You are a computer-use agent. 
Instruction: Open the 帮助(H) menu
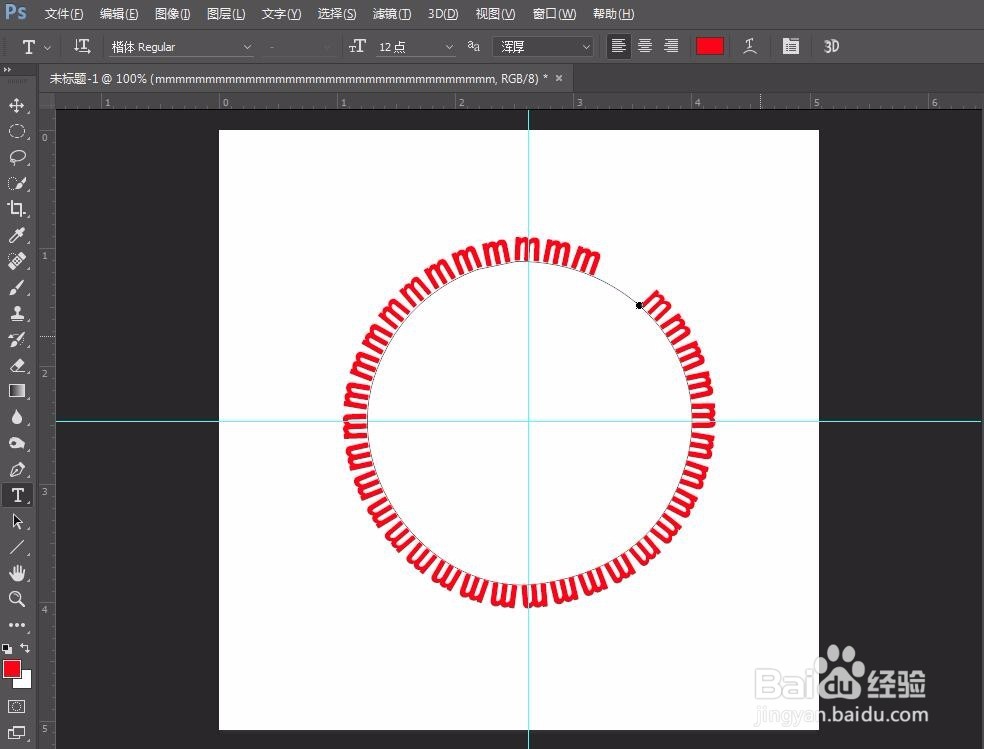tap(613, 14)
